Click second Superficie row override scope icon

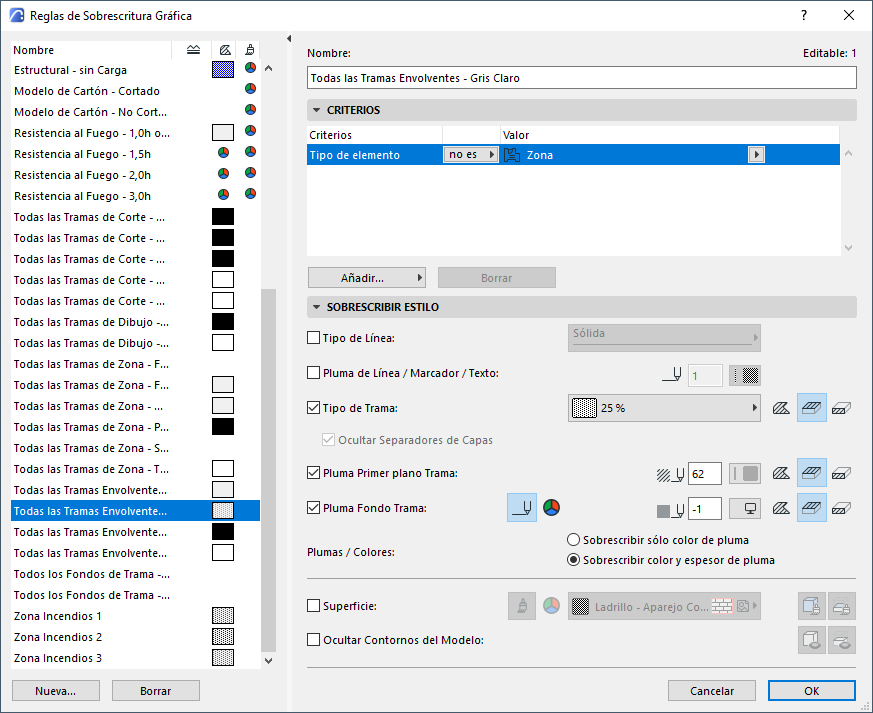841,606
